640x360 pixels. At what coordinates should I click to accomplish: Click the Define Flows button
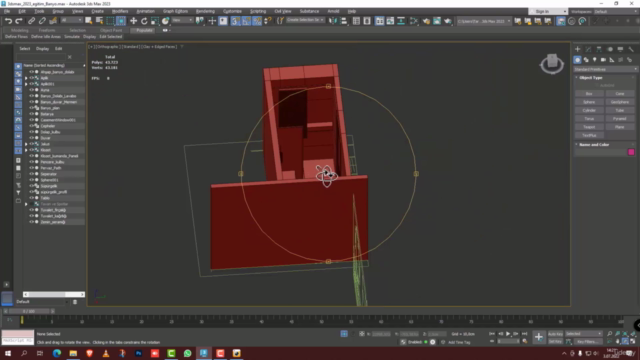click(x=16, y=37)
